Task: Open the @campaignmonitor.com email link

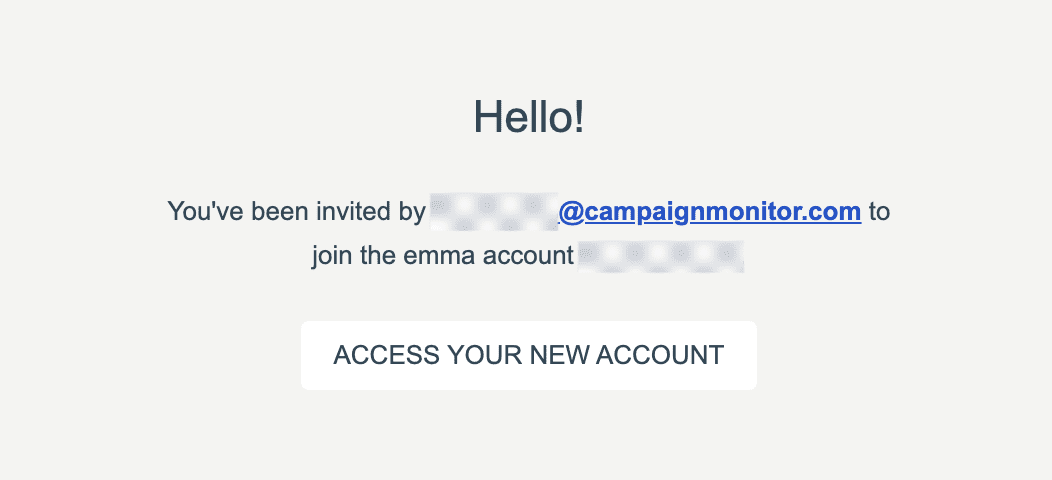Action: (710, 211)
